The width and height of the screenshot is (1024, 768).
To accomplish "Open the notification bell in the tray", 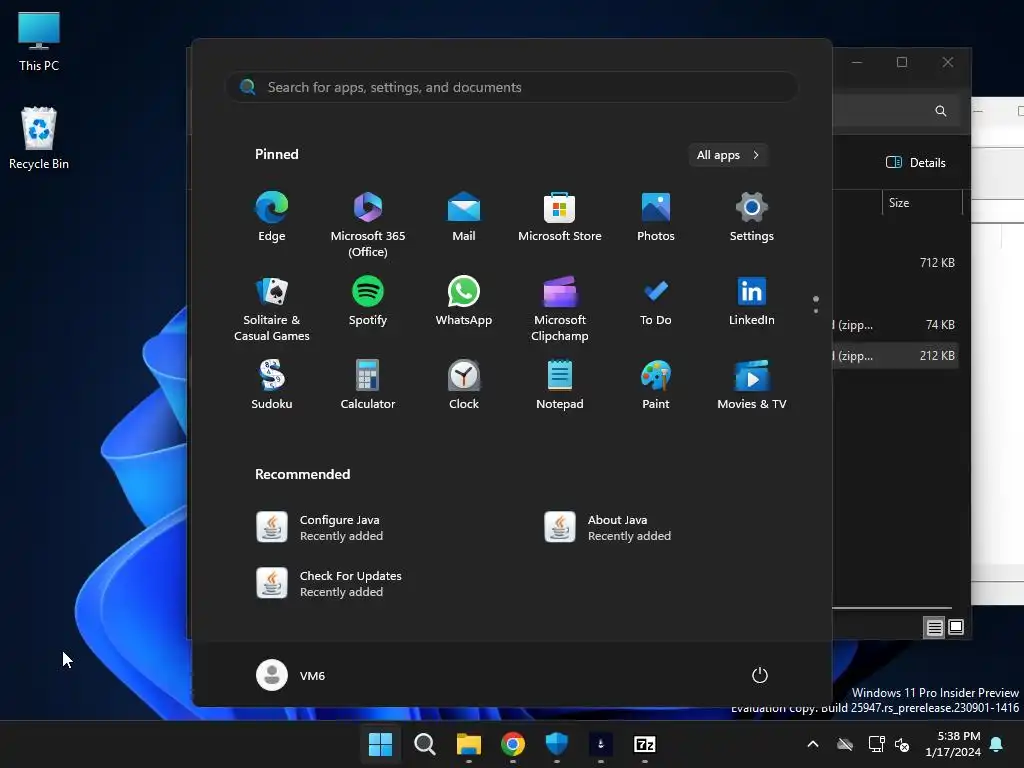I will (997, 744).
